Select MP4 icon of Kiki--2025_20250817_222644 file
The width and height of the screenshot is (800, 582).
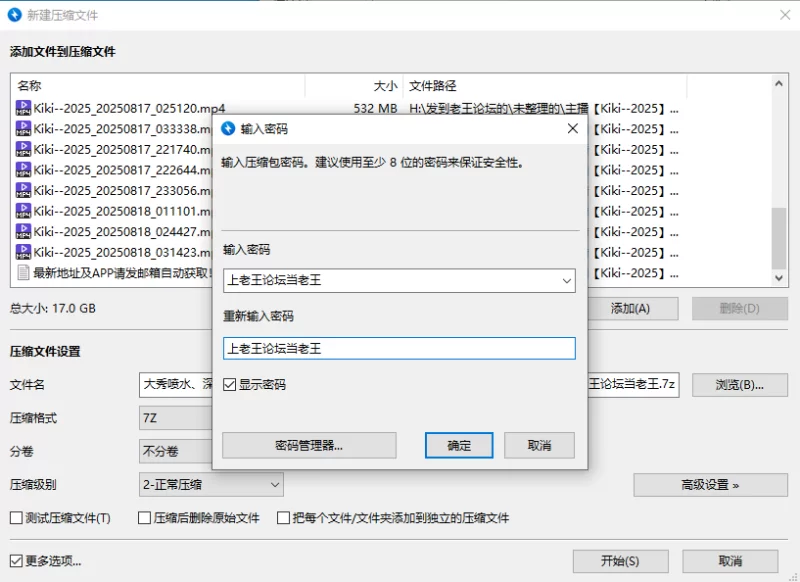point(23,170)
